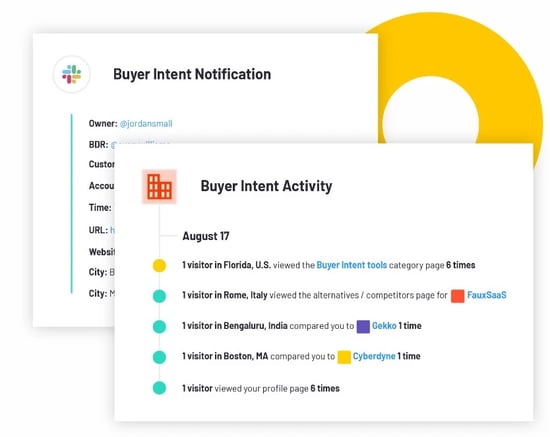Open the Cyberdyne comparison link
The image size is (550, 437).
point(374,356)
